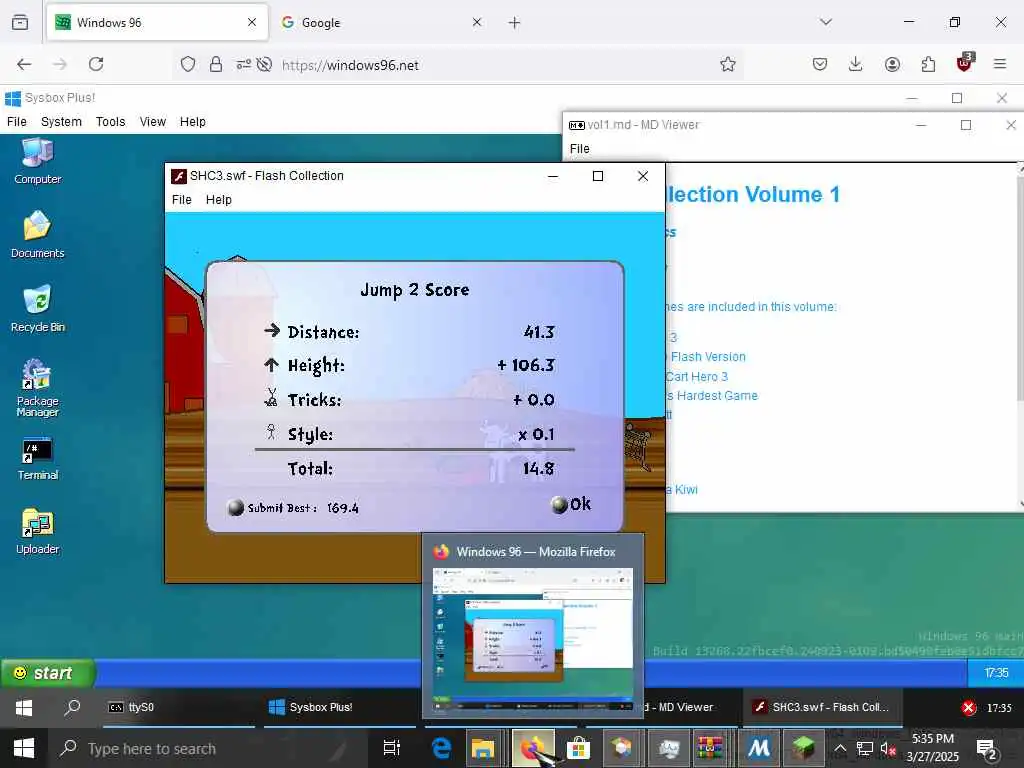
Task: Click Submit Best score button
Action: pyautogui.click(x=293, y=507)
